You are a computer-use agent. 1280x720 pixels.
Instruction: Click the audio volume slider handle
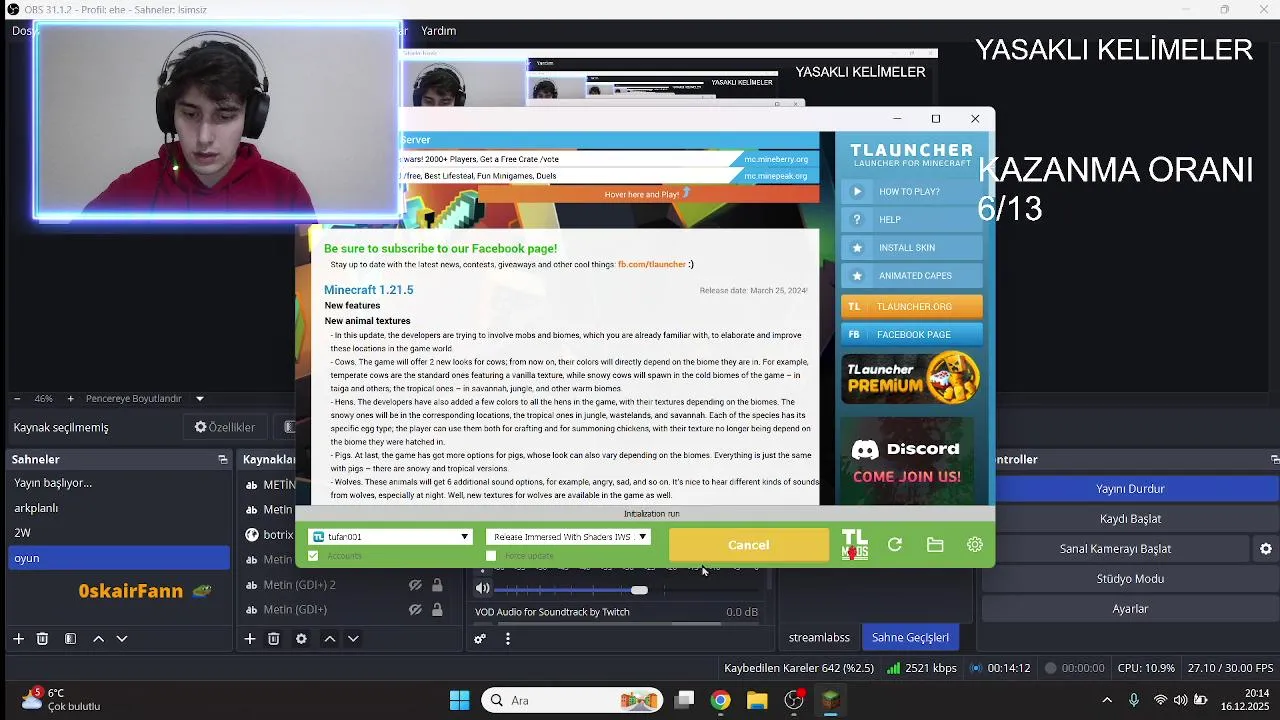[639, 590]
